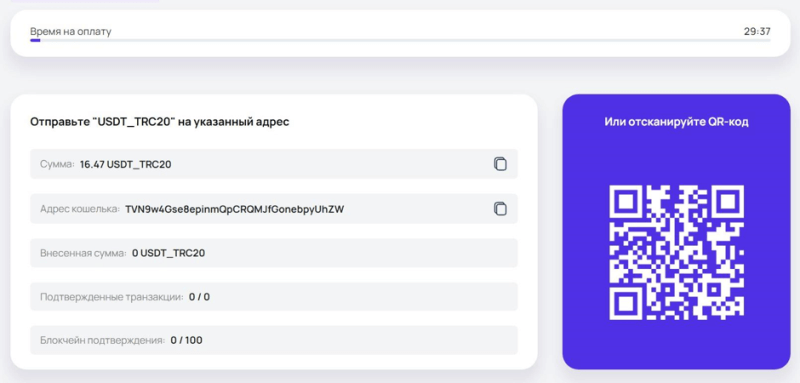Click the 'Блокчейн подтверждения' 0 / 100 value
This screenshot has width=800, height=383.
click(186, 340)
